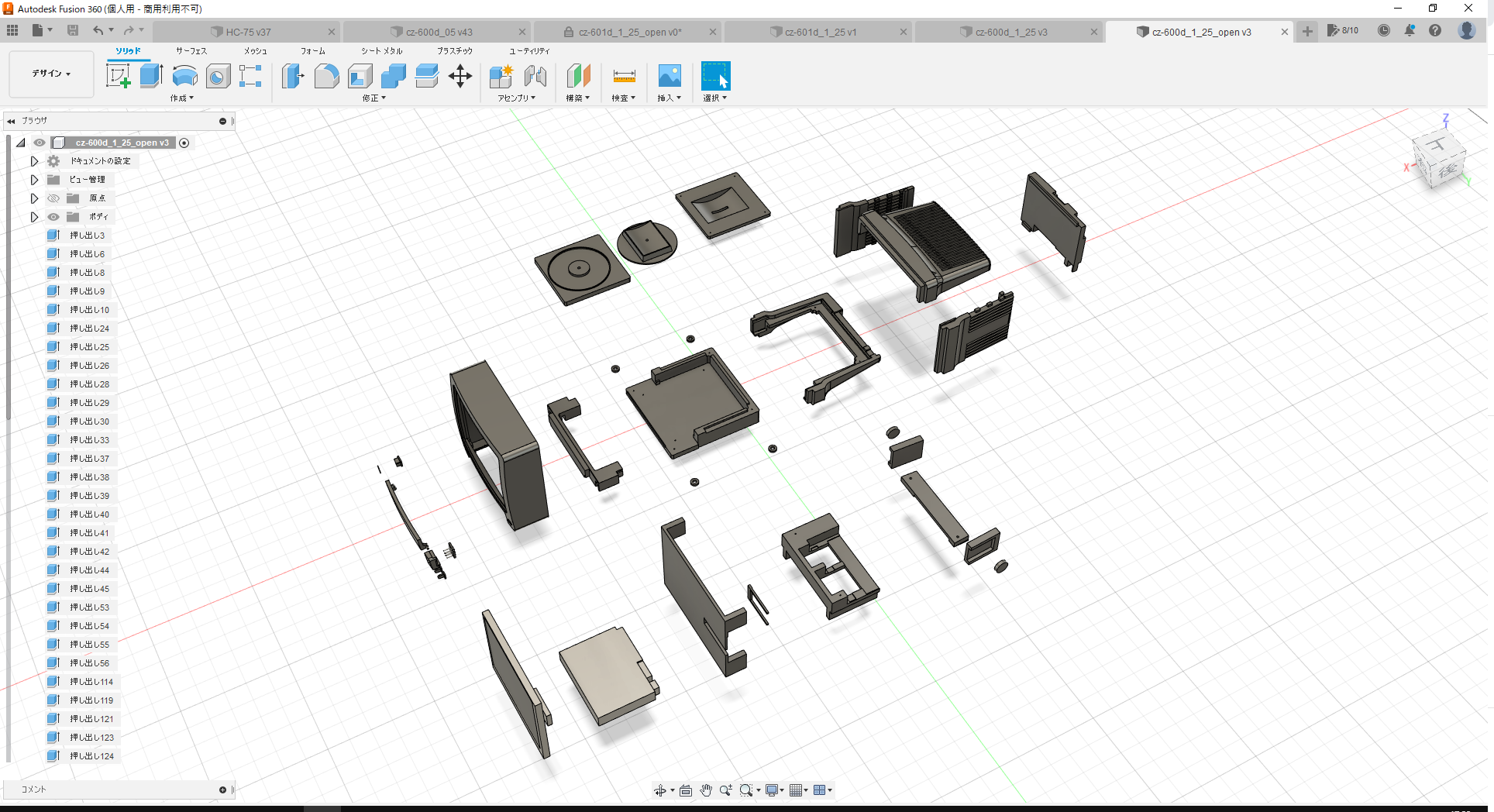Viewport: 1494px width, 812px height.
Task: Click the Insert image icon under 挿入
Action: 669,76
